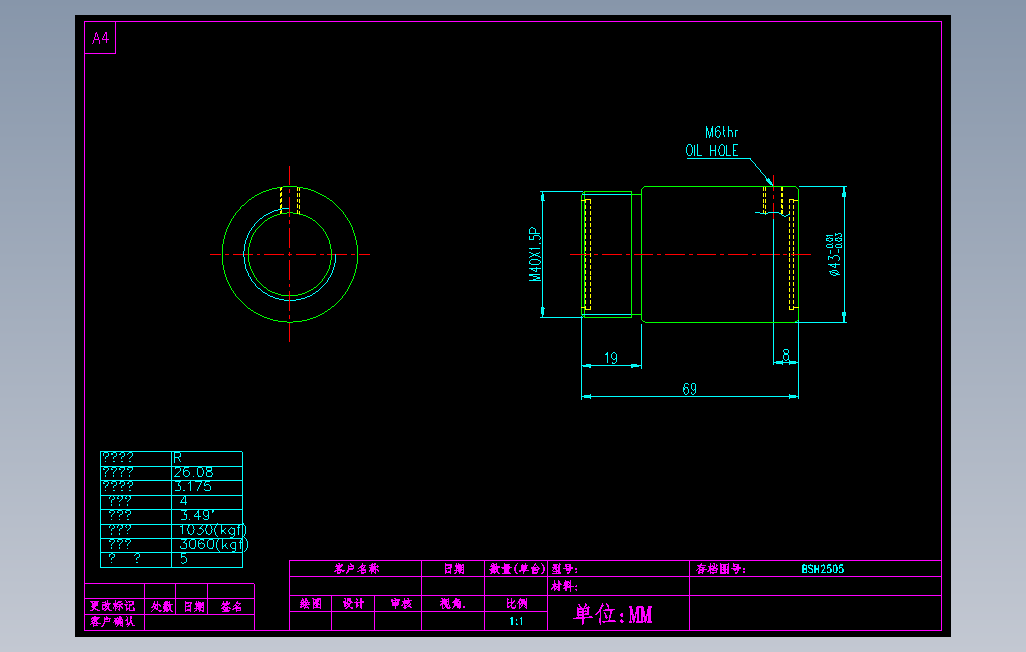
Task: Click the 单位:MM units text
Action: click(613, 614)
